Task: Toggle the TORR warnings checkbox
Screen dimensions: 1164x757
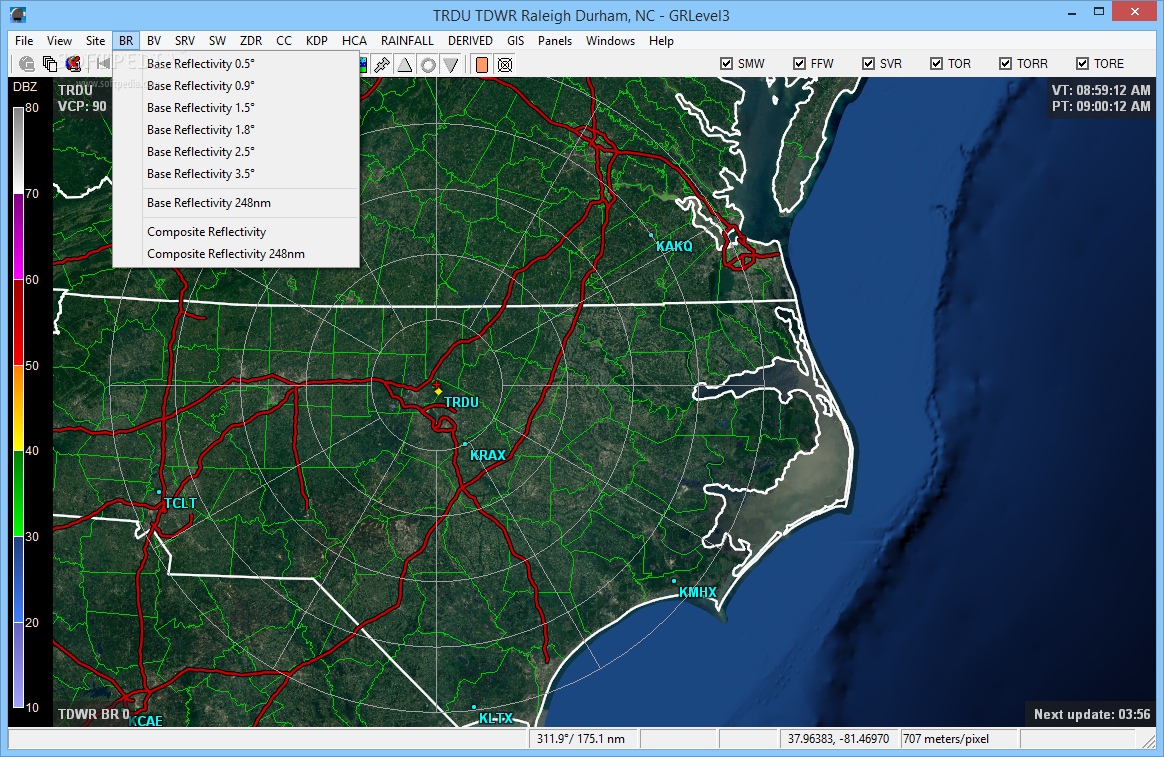Action: click(x=1005, y=64)
